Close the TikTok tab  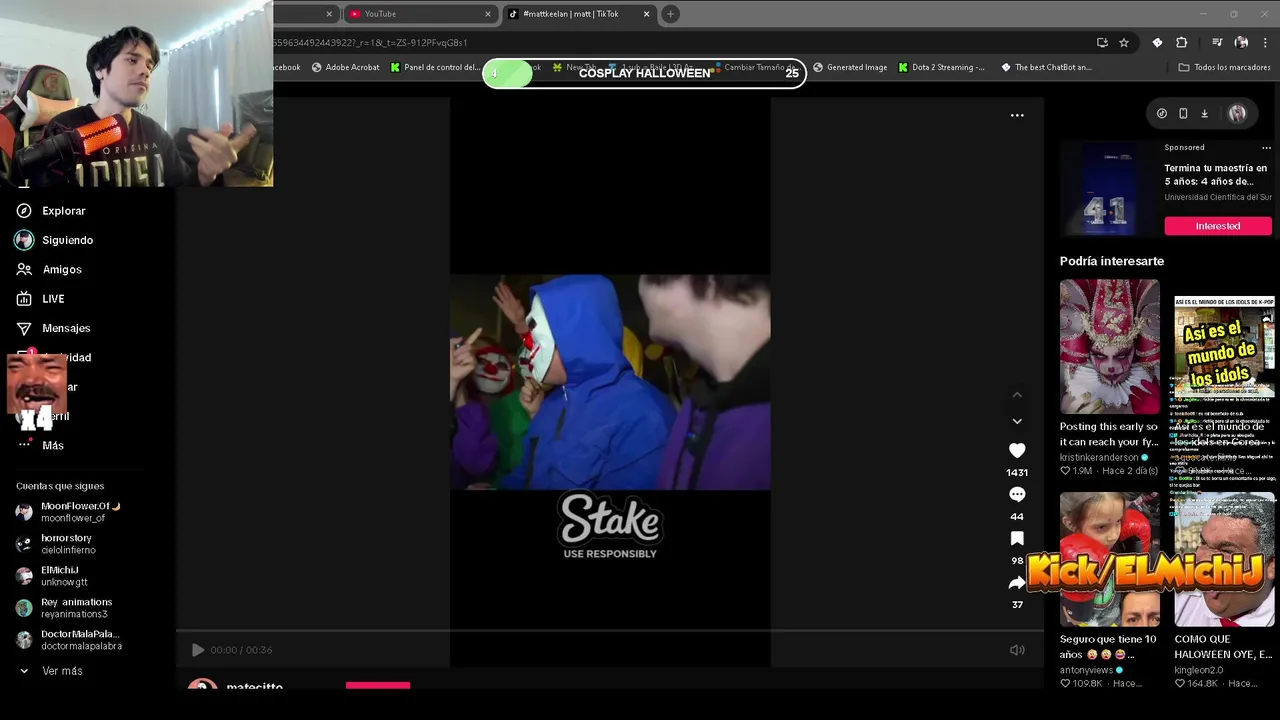click(x=646, y=14)
